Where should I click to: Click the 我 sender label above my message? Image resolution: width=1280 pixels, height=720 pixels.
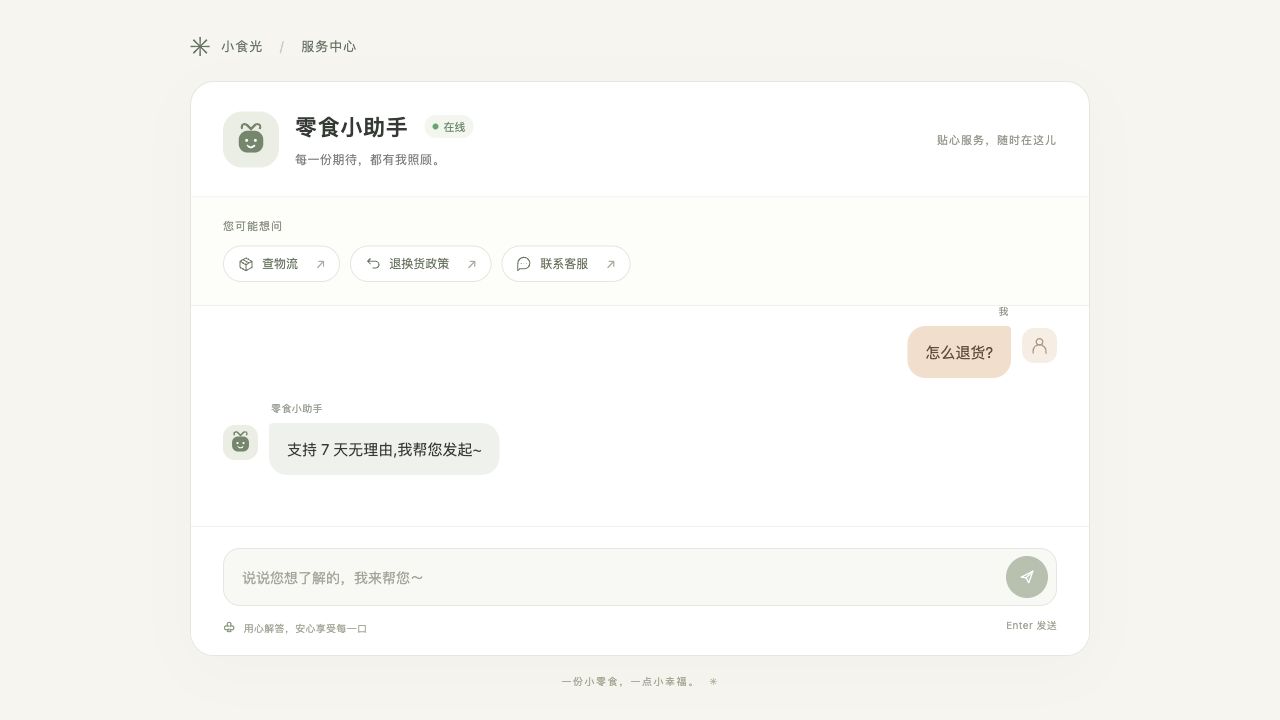click(x=1003, y=312)
